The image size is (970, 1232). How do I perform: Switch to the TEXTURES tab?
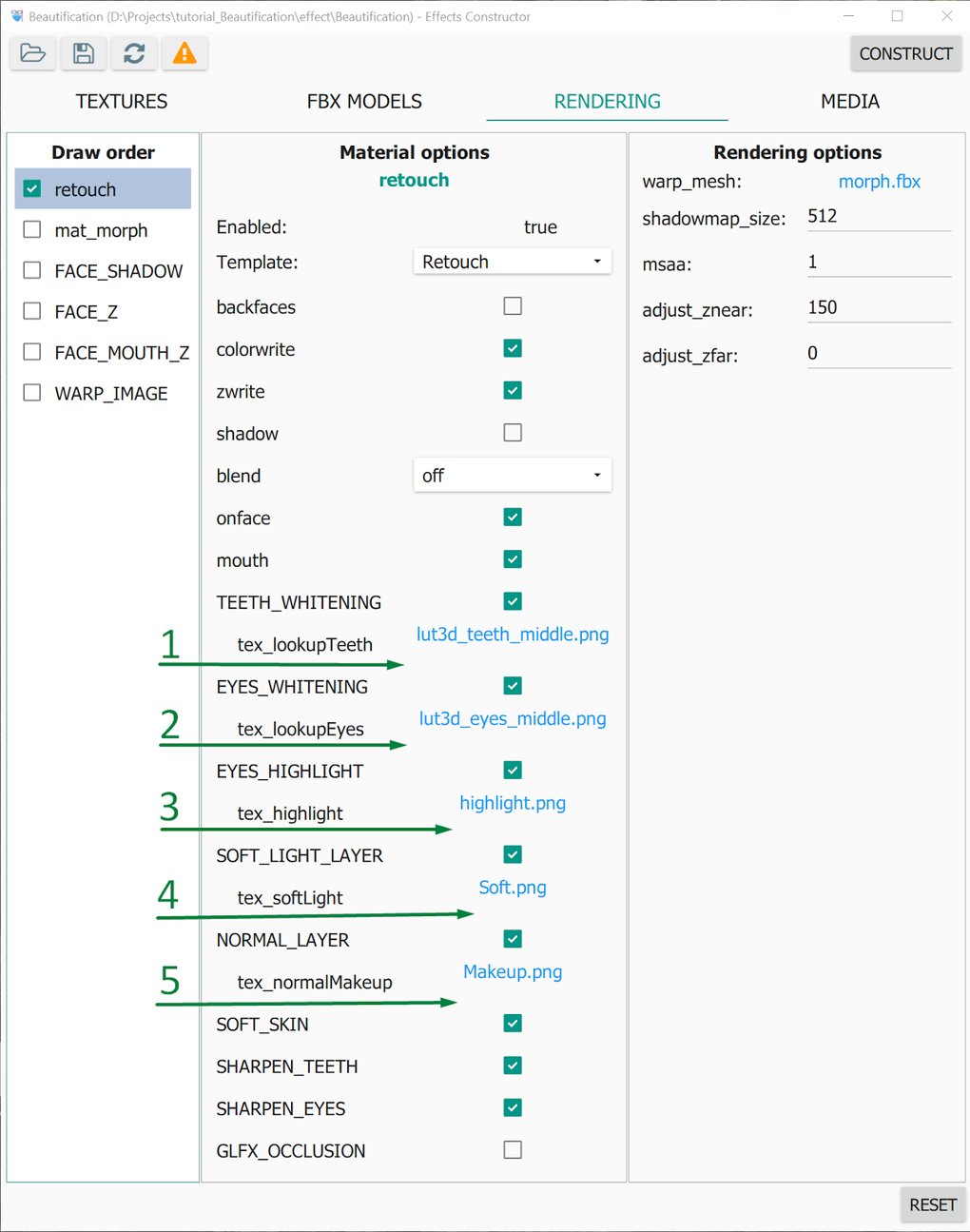(121, 101)
